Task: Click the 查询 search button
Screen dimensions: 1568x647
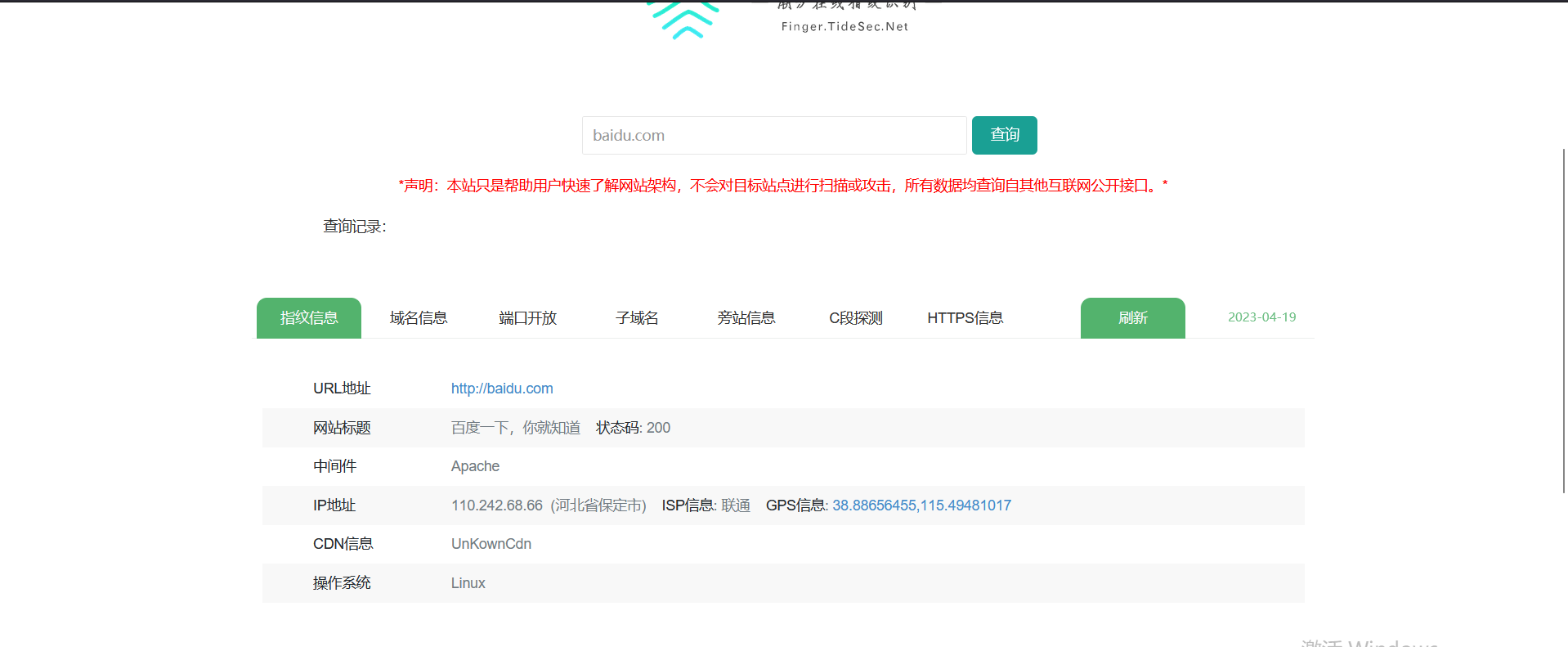Action: click(x=1004, y=135)
